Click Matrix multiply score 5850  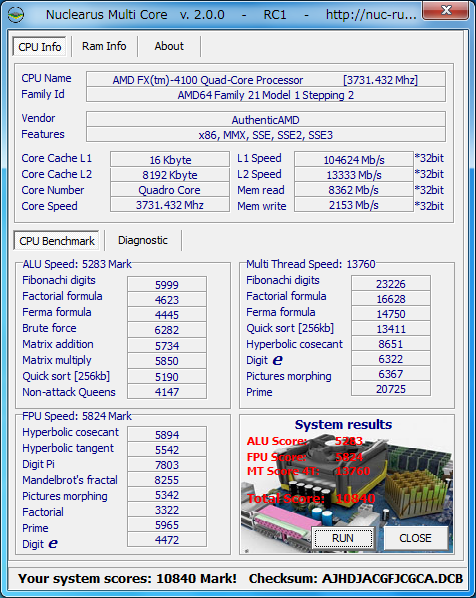coord(167,361)
